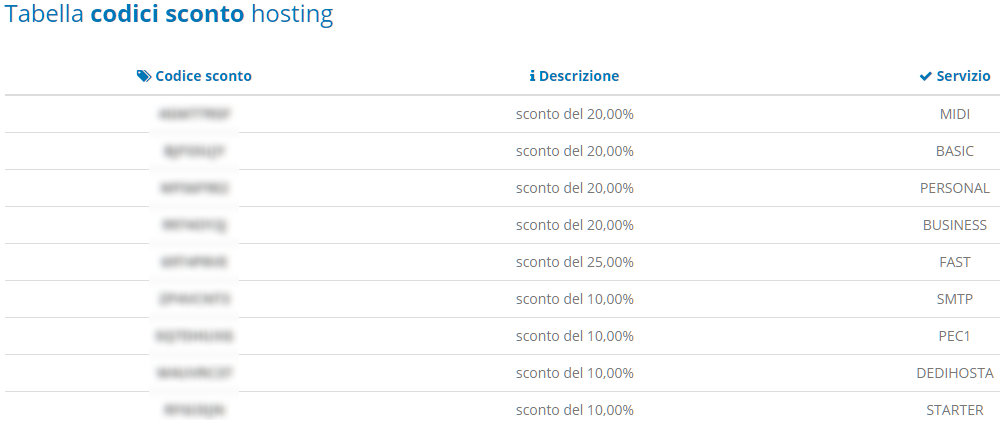Screen dimensions: 1000x425
Task: Click the checkmark icon beside Servizio
Action: (925, 77)
